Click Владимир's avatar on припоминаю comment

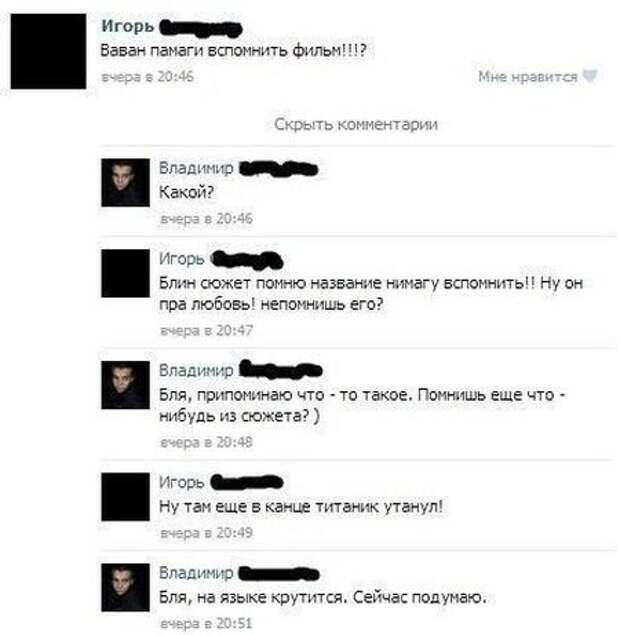pyautogui.click(x=125, y=385)
